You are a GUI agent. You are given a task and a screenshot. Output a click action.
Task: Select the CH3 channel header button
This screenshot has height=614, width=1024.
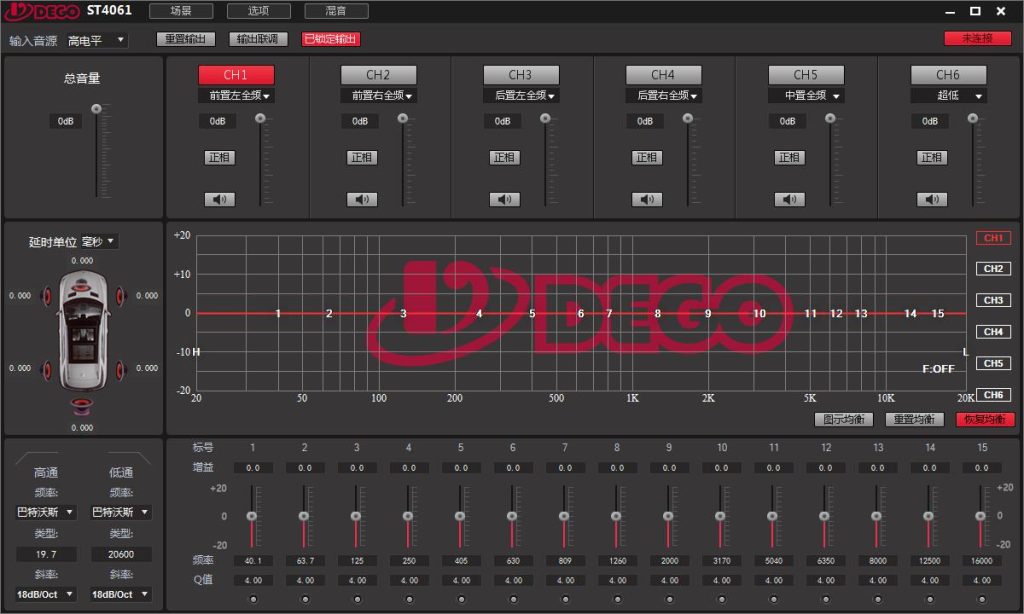[x=521, y=74]
